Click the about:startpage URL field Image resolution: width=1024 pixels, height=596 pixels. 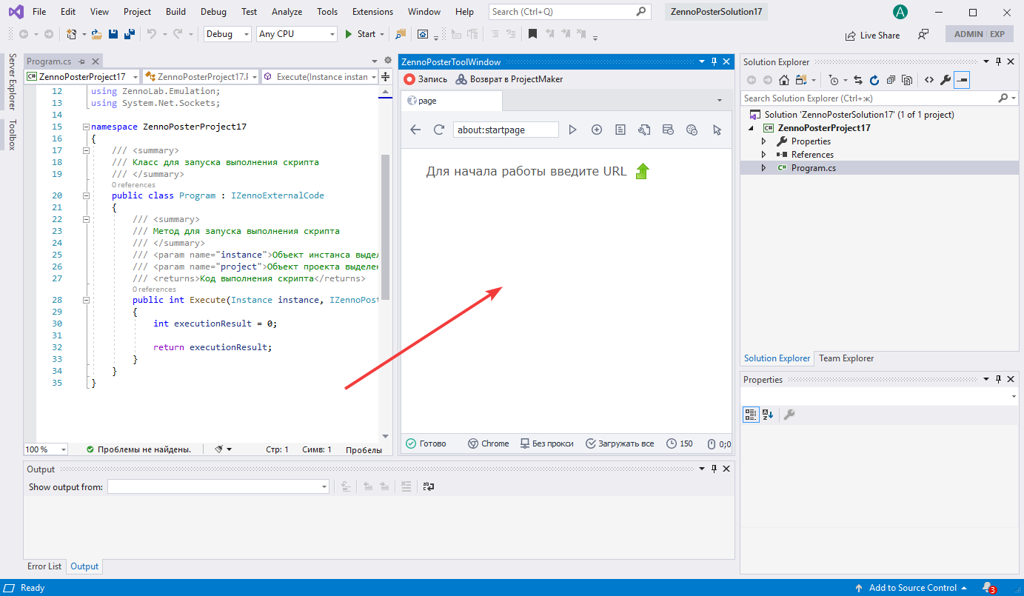(506, 130)
